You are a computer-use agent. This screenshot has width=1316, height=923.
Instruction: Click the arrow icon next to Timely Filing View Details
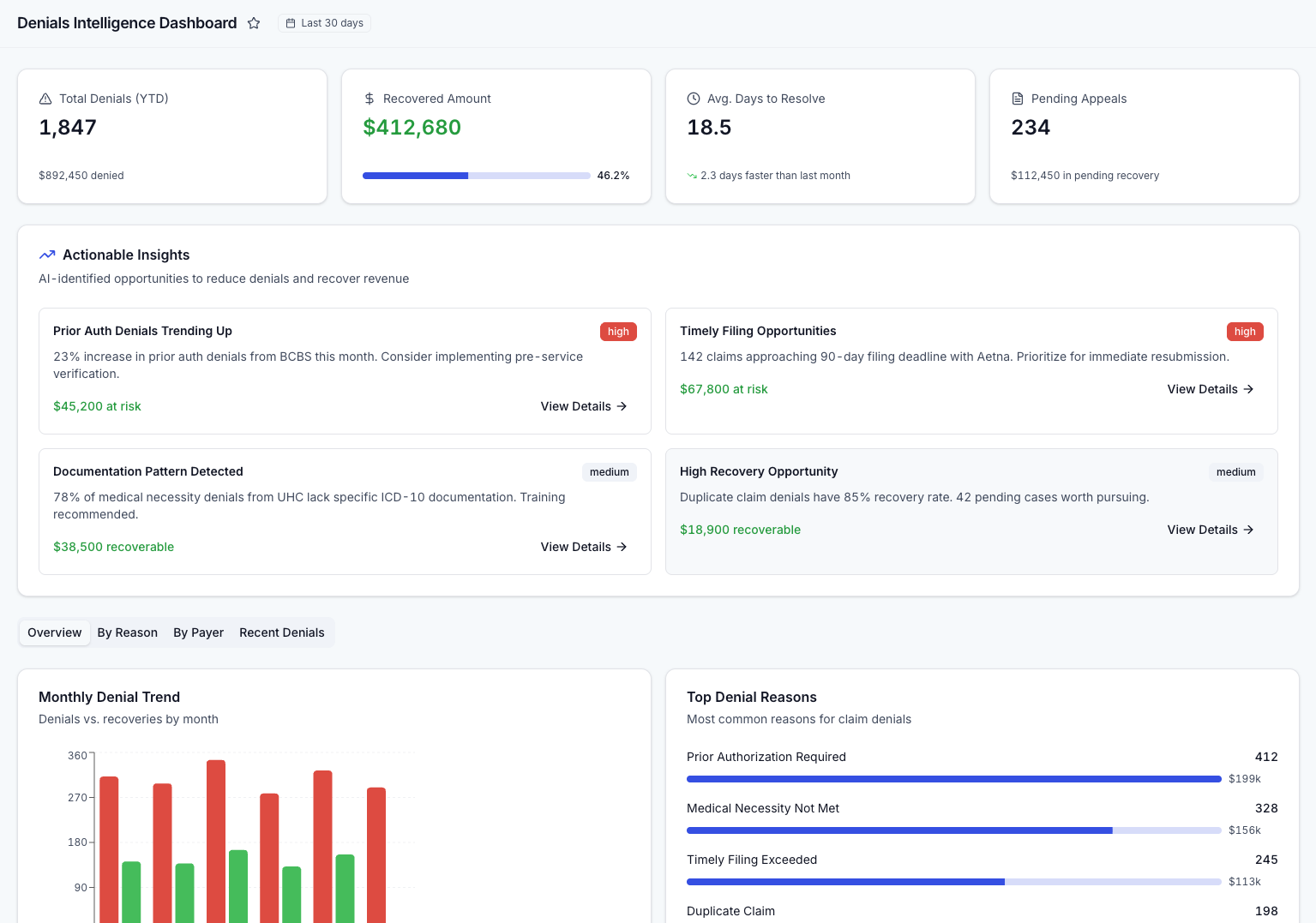click(x=1248, y=389)
